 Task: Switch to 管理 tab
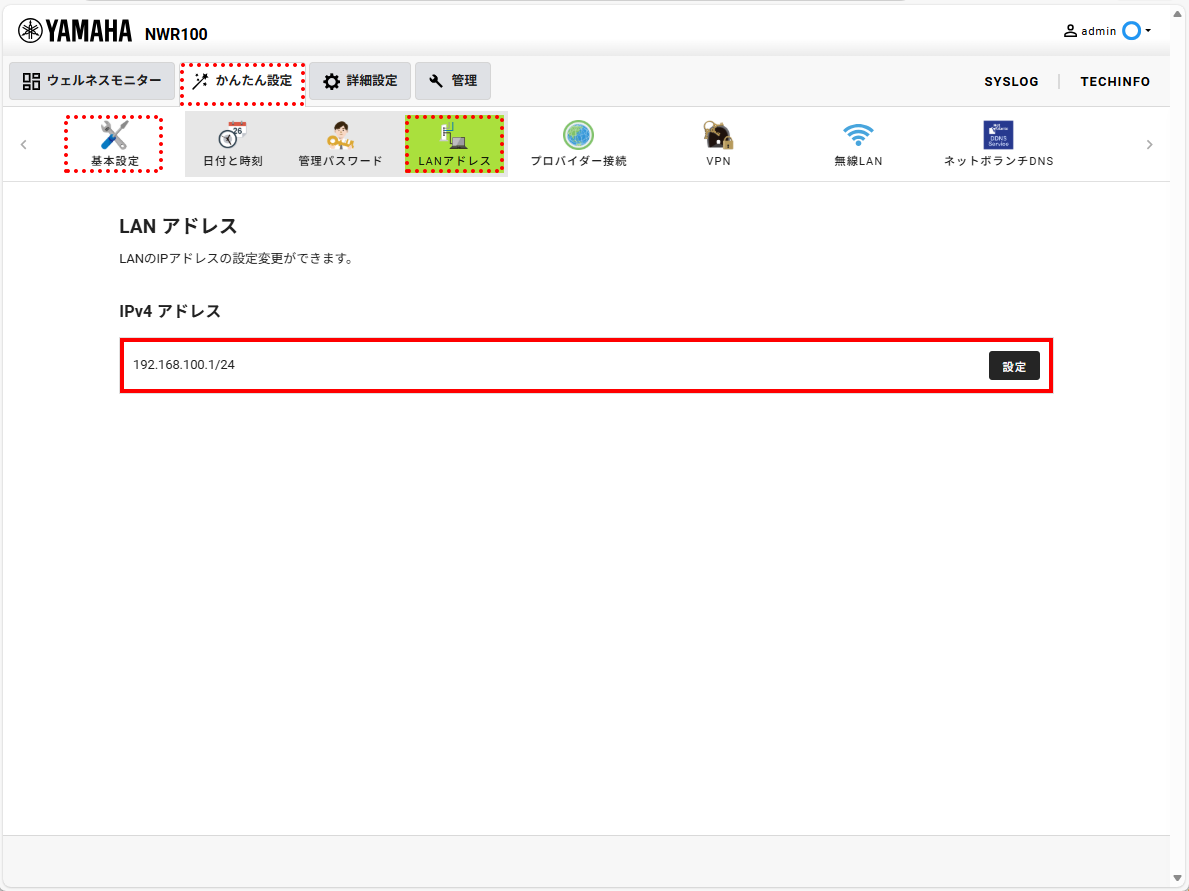[x=453, y=81]
